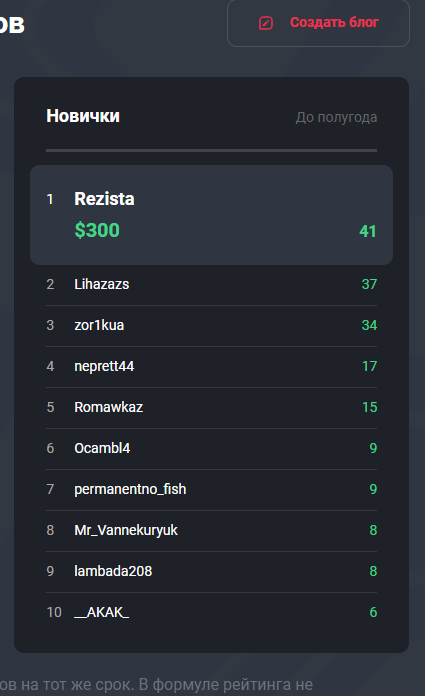425x696 pixels.
Task: Click the score 37 next to Lihazazs
Action: [369, 284]
